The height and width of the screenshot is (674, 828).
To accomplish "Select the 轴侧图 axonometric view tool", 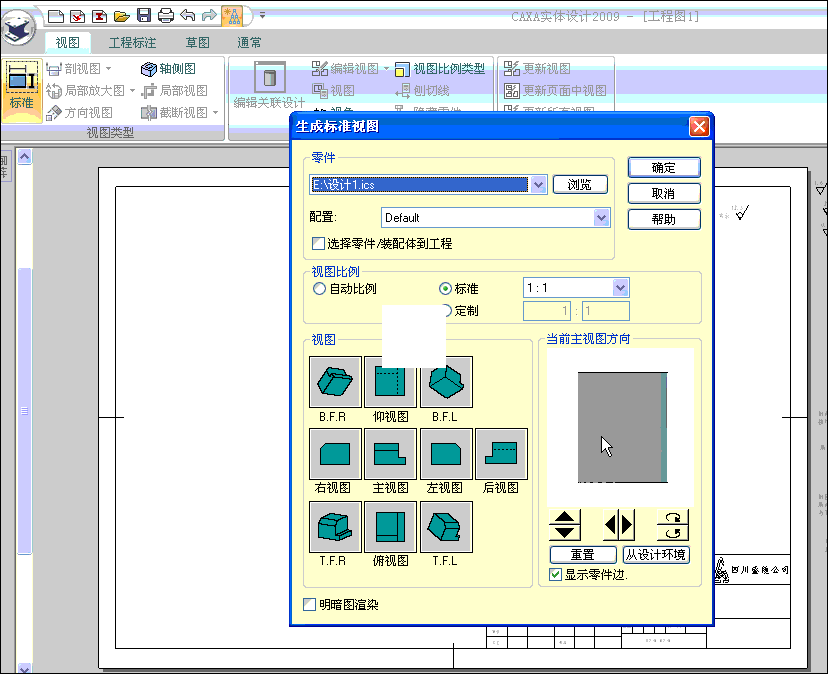I will [168, 69].
